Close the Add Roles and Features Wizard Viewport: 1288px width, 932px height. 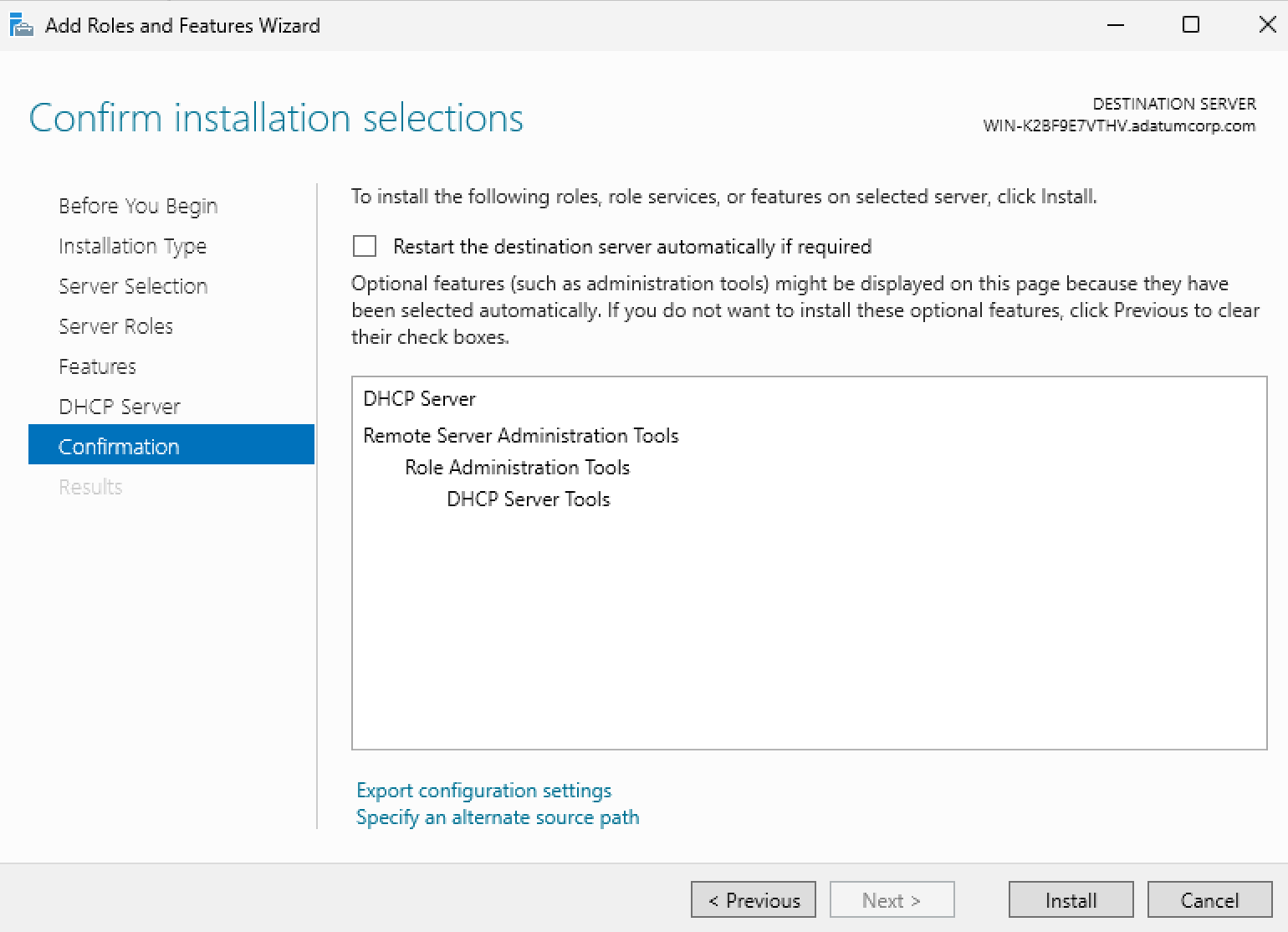(1267, 25)
